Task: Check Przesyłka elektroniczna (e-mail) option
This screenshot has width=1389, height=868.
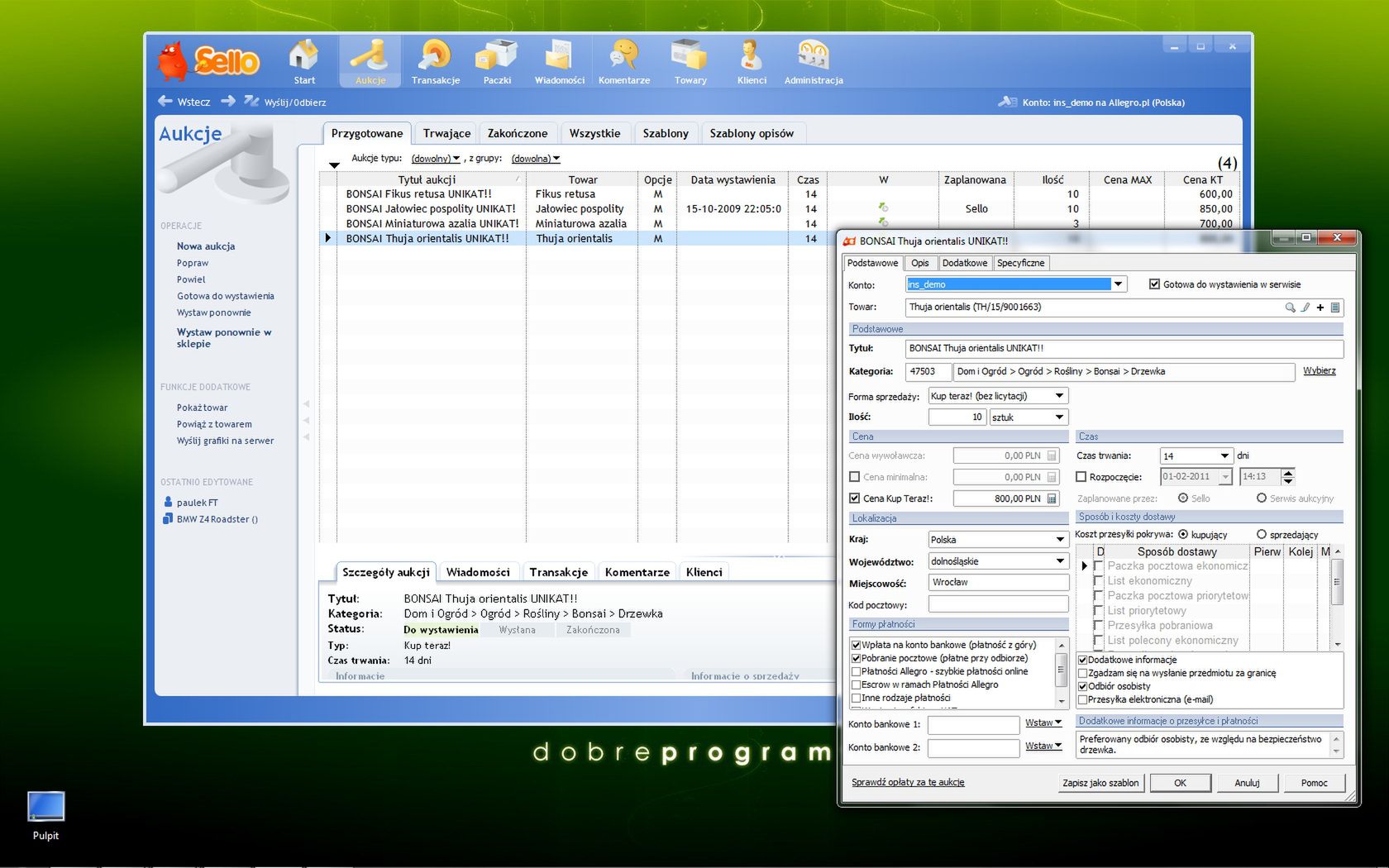Action: pyautogui.click(x=1082, y=699)
